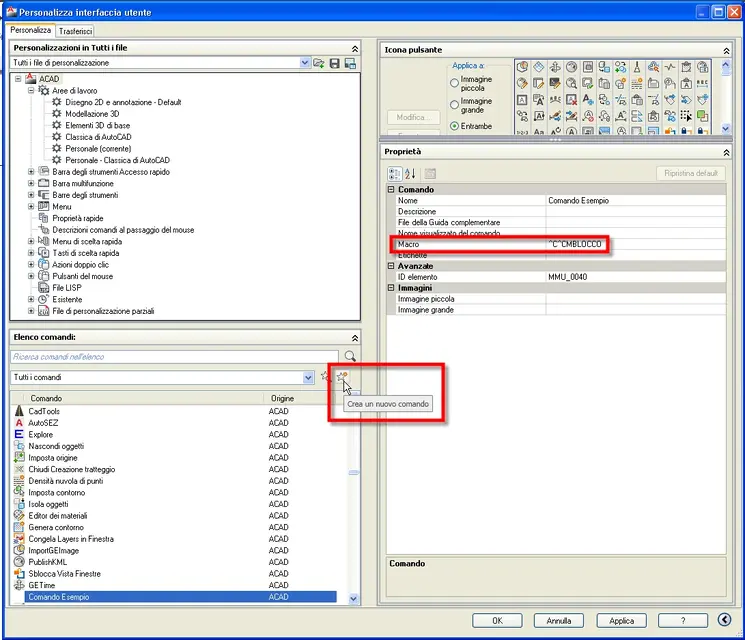The width and height of the screenshot is (745, 640).
Task: Pick the overlapping green squares icon
Action: pos(702,116)
